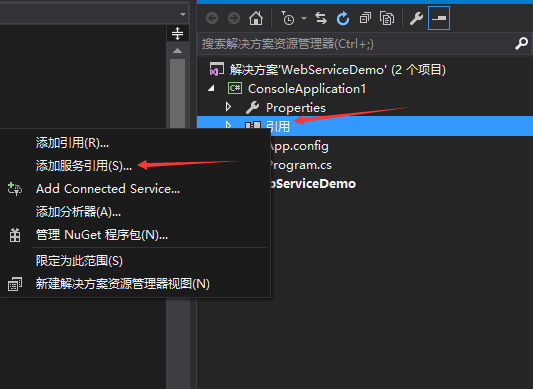Click the Forward navigation arrow in Solution Explorer

(x=234, y=18)
